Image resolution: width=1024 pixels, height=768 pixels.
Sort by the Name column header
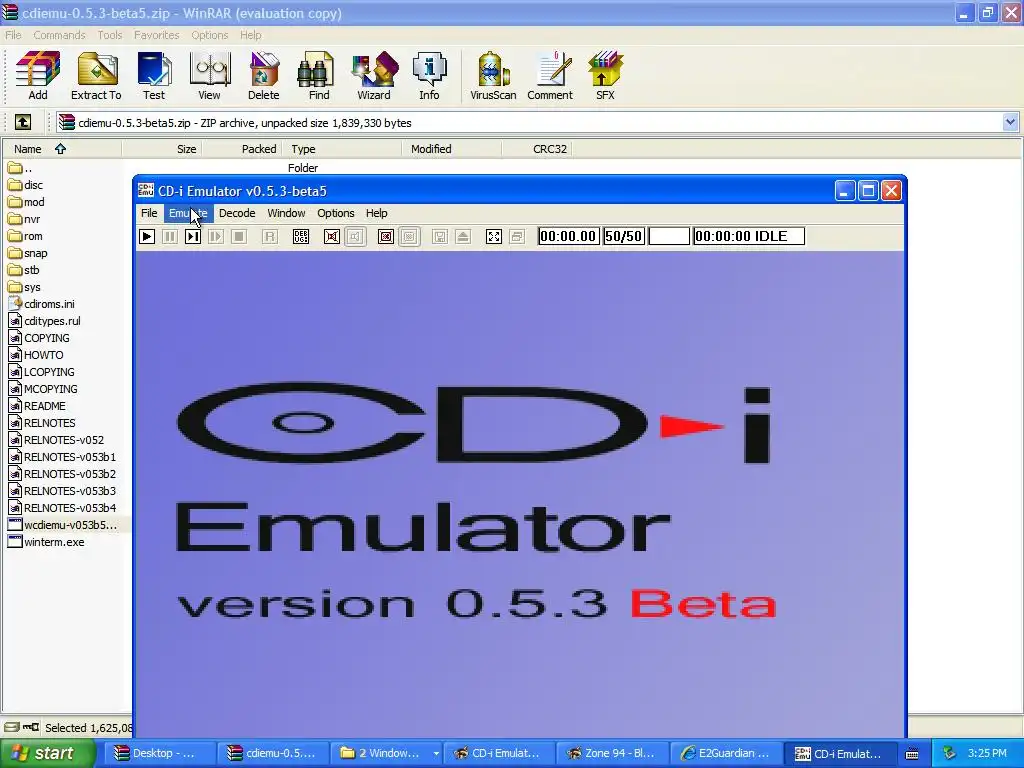coord(61,149)
